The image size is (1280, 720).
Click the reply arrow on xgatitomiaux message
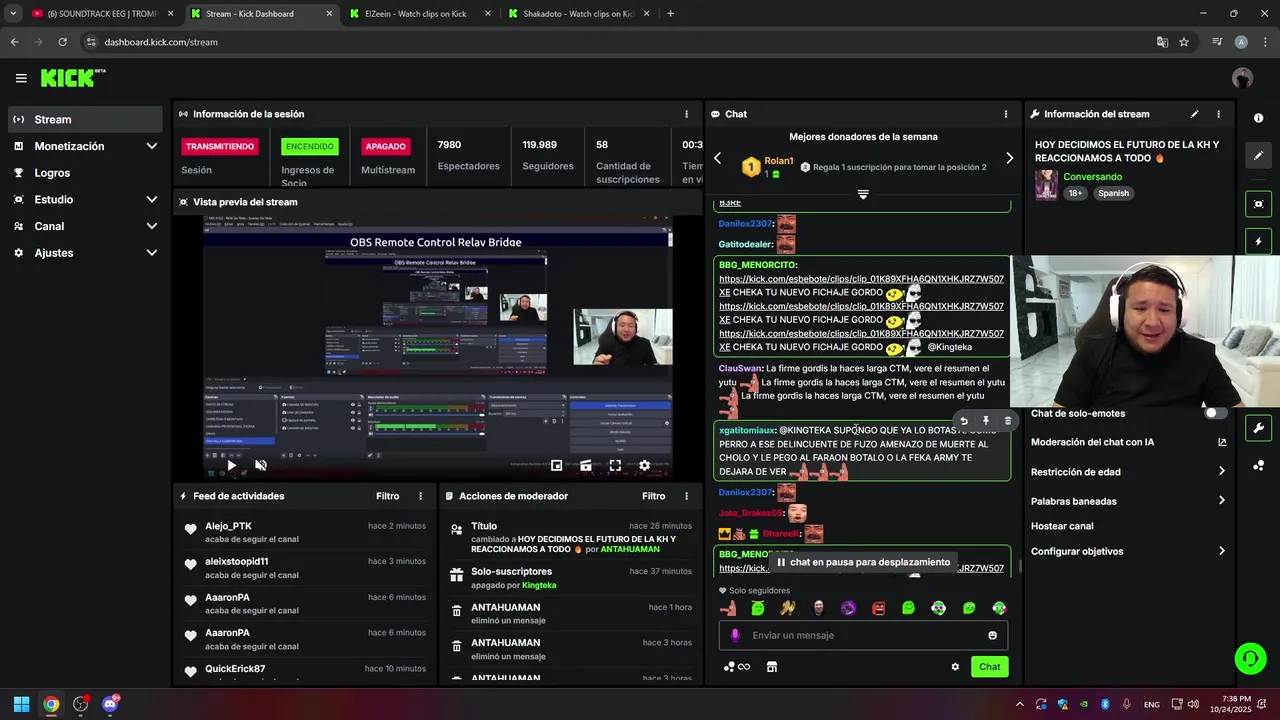point(963,421)
